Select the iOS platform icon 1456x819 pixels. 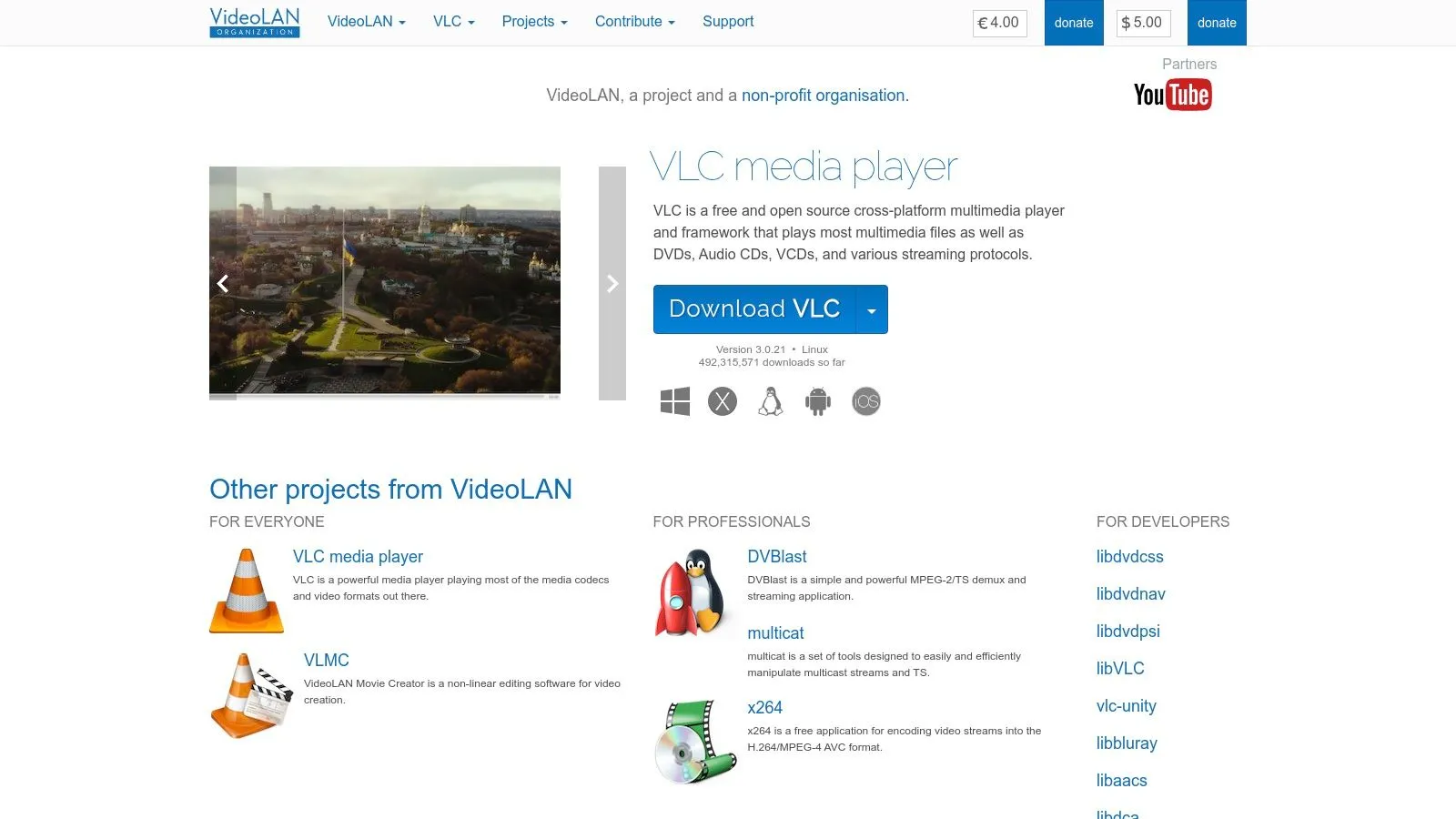point(865,400)
